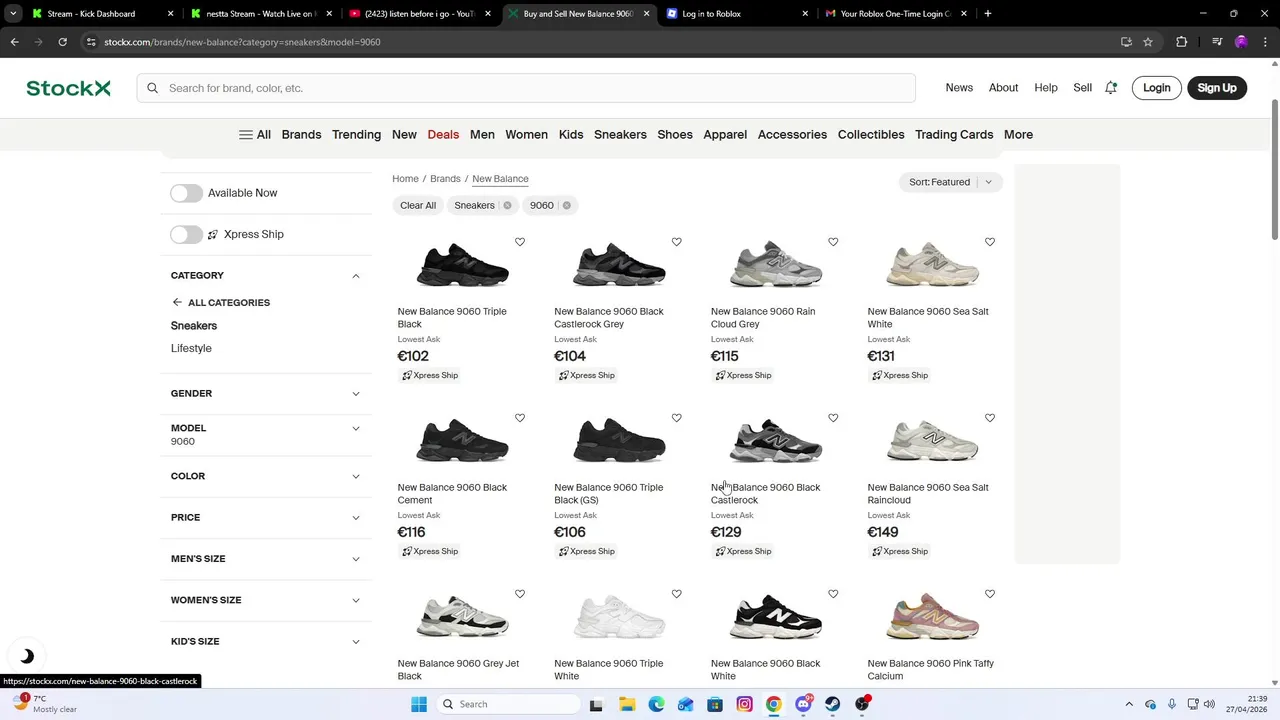Open Instagram from the taskbar
The image size is (1280, 720).
[744, 704]
